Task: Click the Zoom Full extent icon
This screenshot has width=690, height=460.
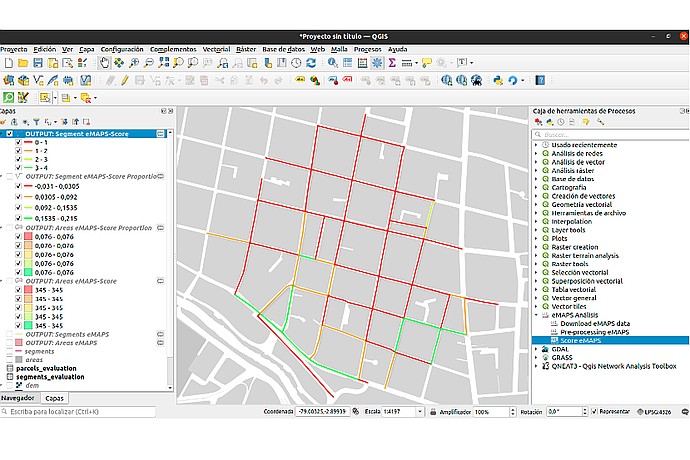Action: click(x=163, y=63)
